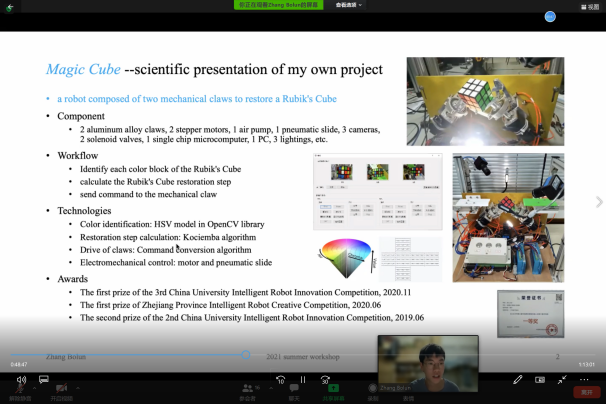Image resolution: width=606 pixels, height=404 pixels.
Task: Click the playback progress bar handle
Action: coord(246,354)
